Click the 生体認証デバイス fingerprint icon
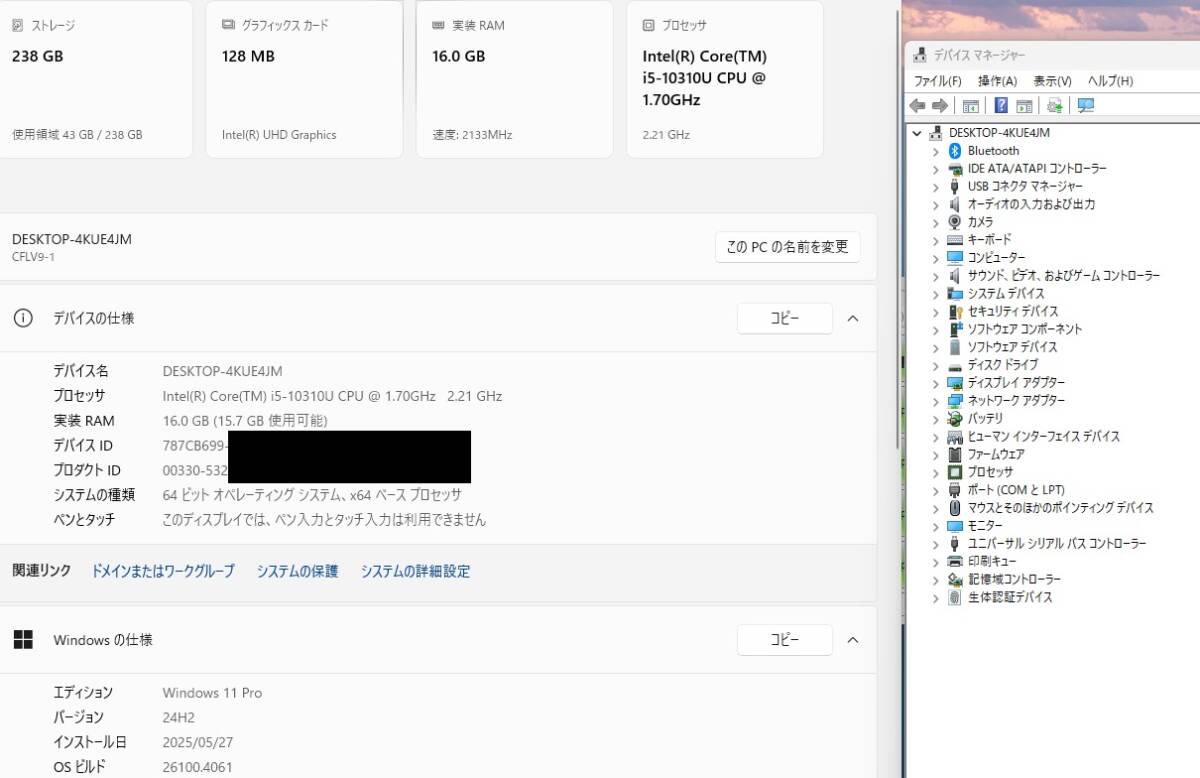1200x778 pixels. [955, 597]
